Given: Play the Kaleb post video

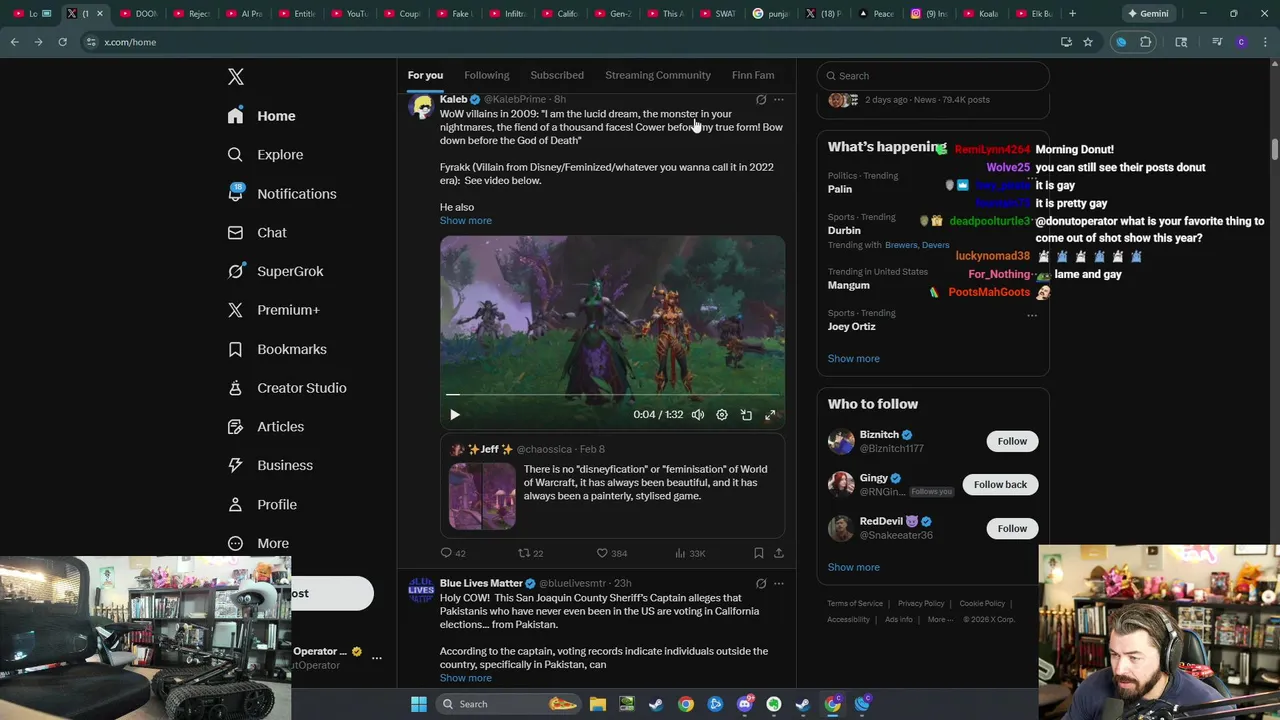Looking at the screenshot, I should [x=454, y=415].
